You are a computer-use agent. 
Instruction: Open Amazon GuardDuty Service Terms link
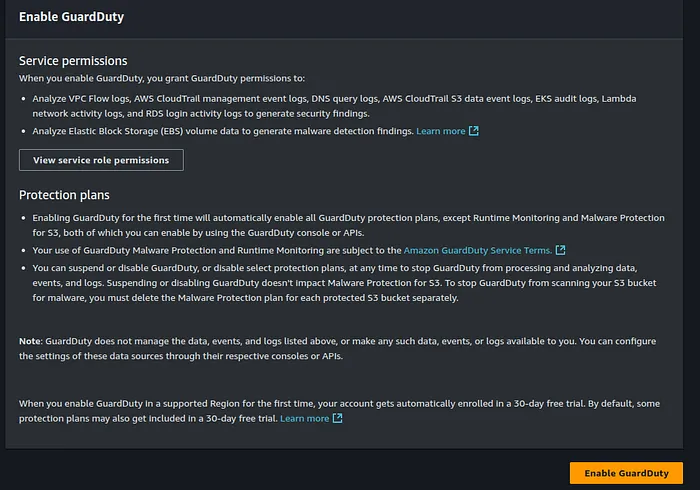pyautogui.click(x=478, y=250)
